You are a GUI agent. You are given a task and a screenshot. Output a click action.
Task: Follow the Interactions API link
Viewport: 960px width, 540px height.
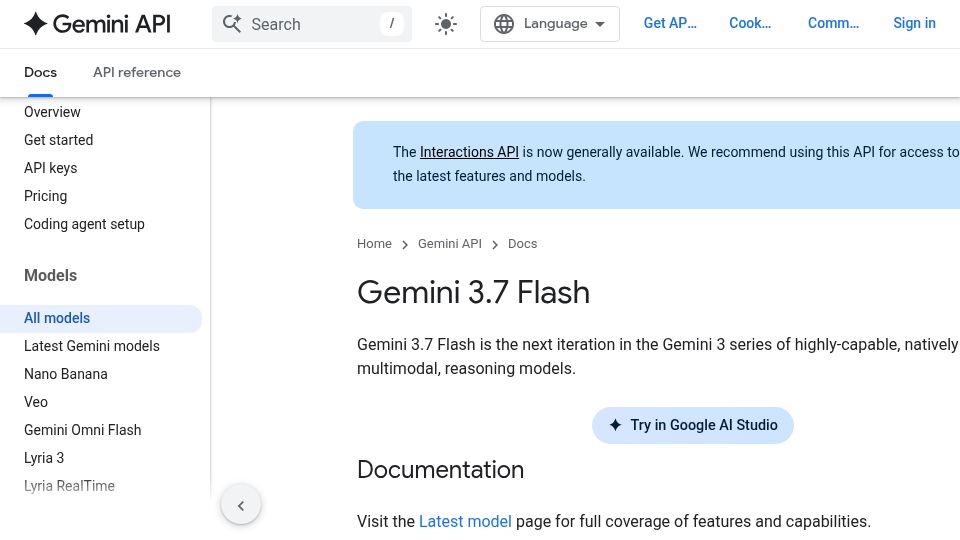point(469,152)
